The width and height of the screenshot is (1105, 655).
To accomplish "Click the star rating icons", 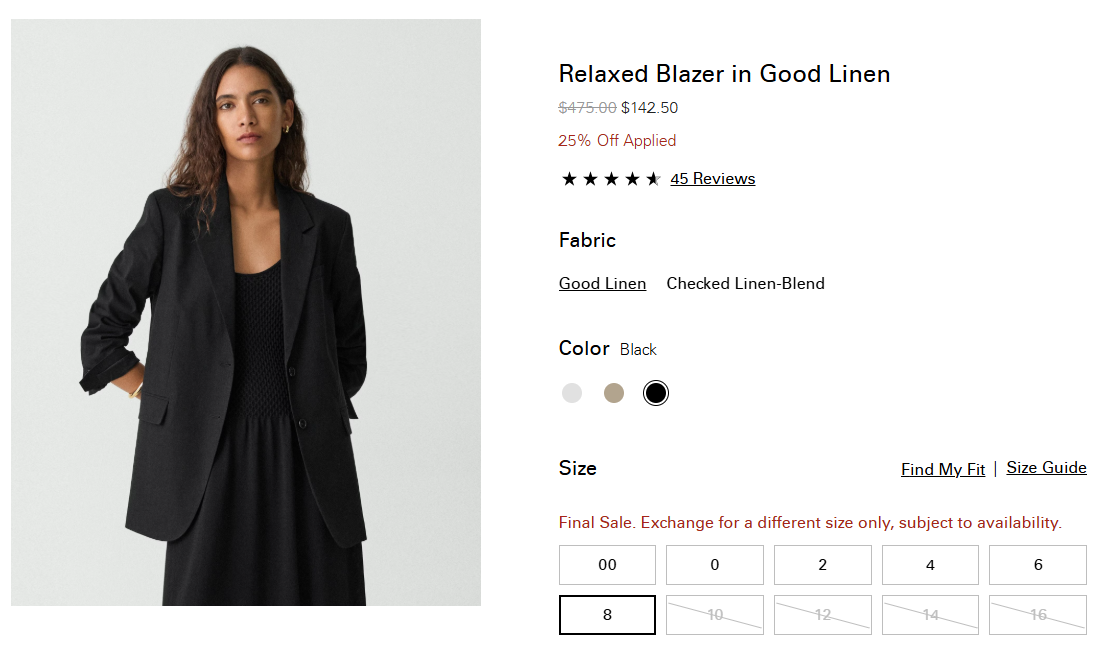I will pyautogui.click(x=611, y=179).
